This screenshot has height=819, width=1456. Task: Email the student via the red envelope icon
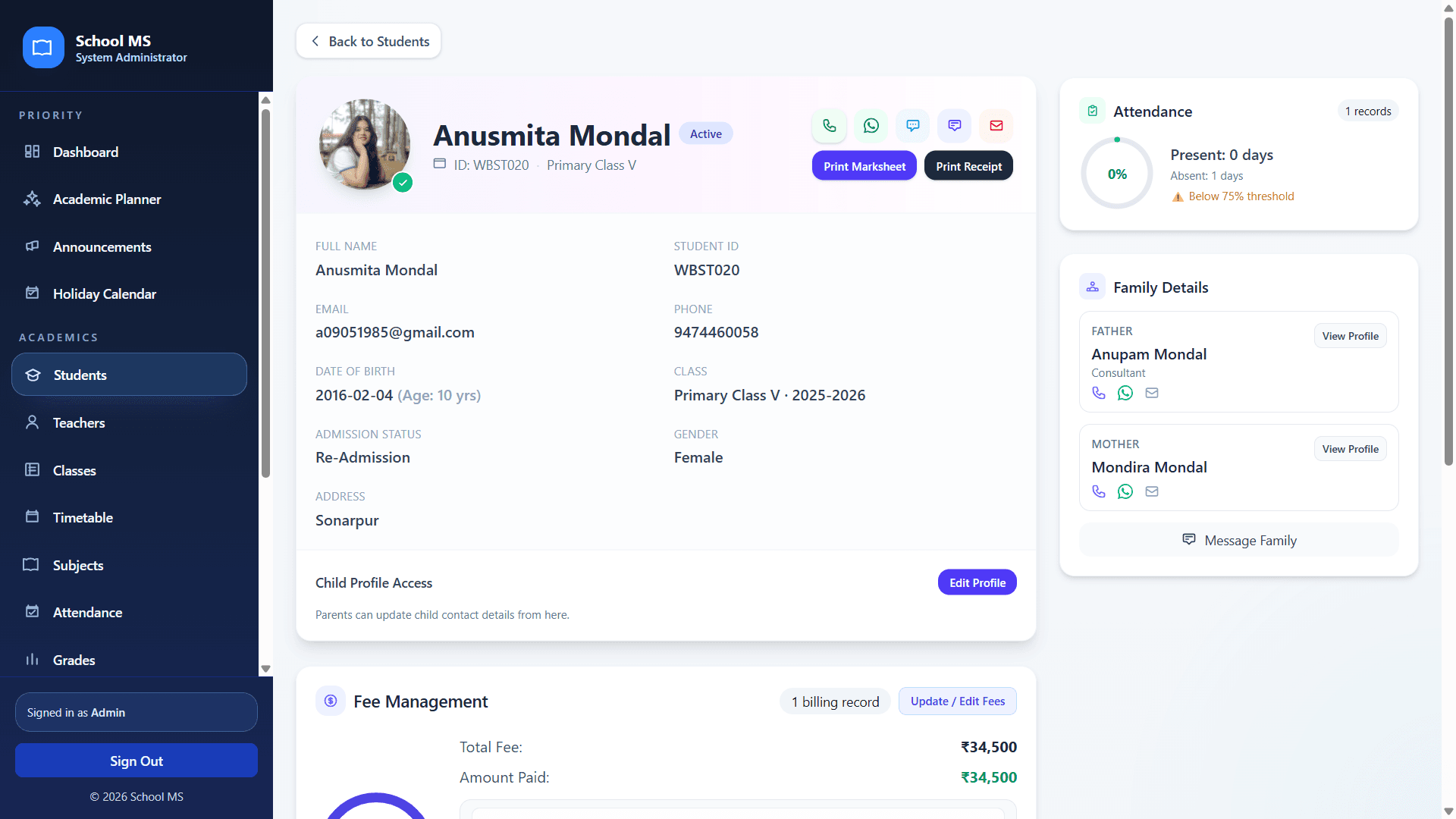996,126
